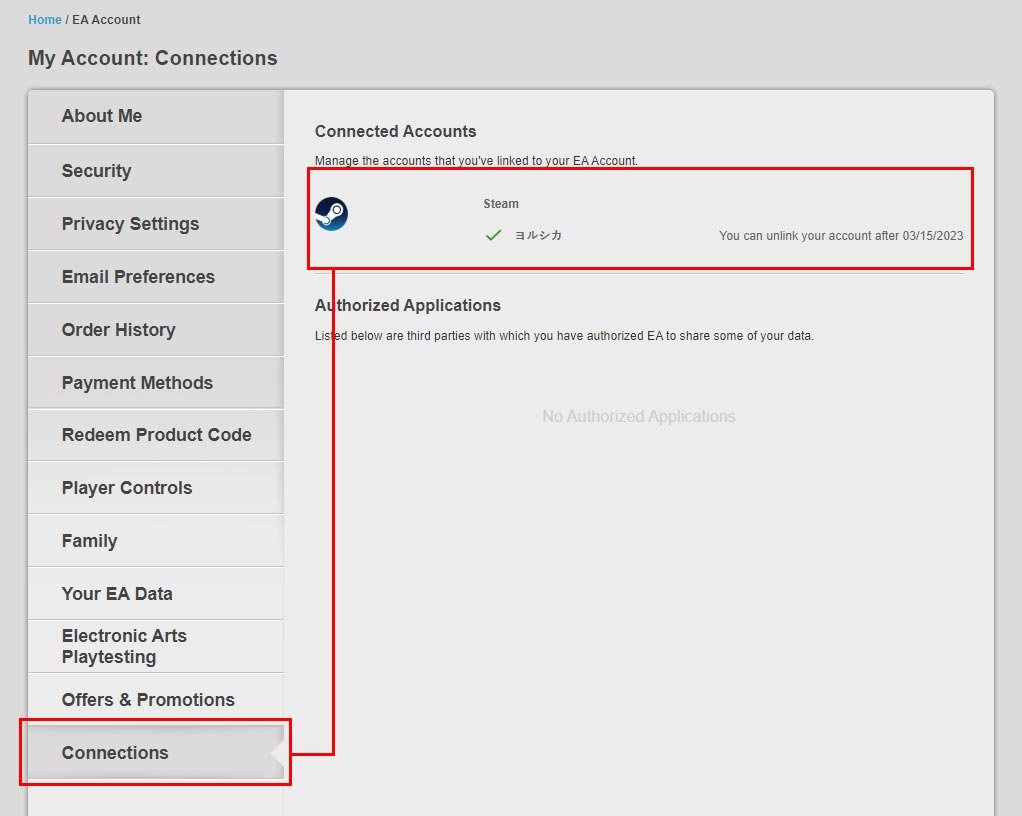
Task: View Order History
Action: (x=156, y=330)
